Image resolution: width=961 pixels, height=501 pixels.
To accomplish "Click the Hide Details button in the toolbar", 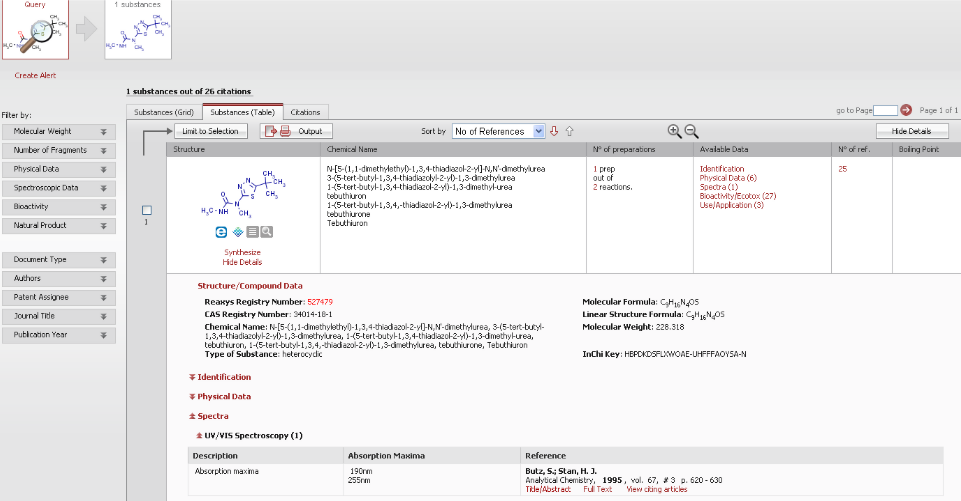I will click(911, 131).
